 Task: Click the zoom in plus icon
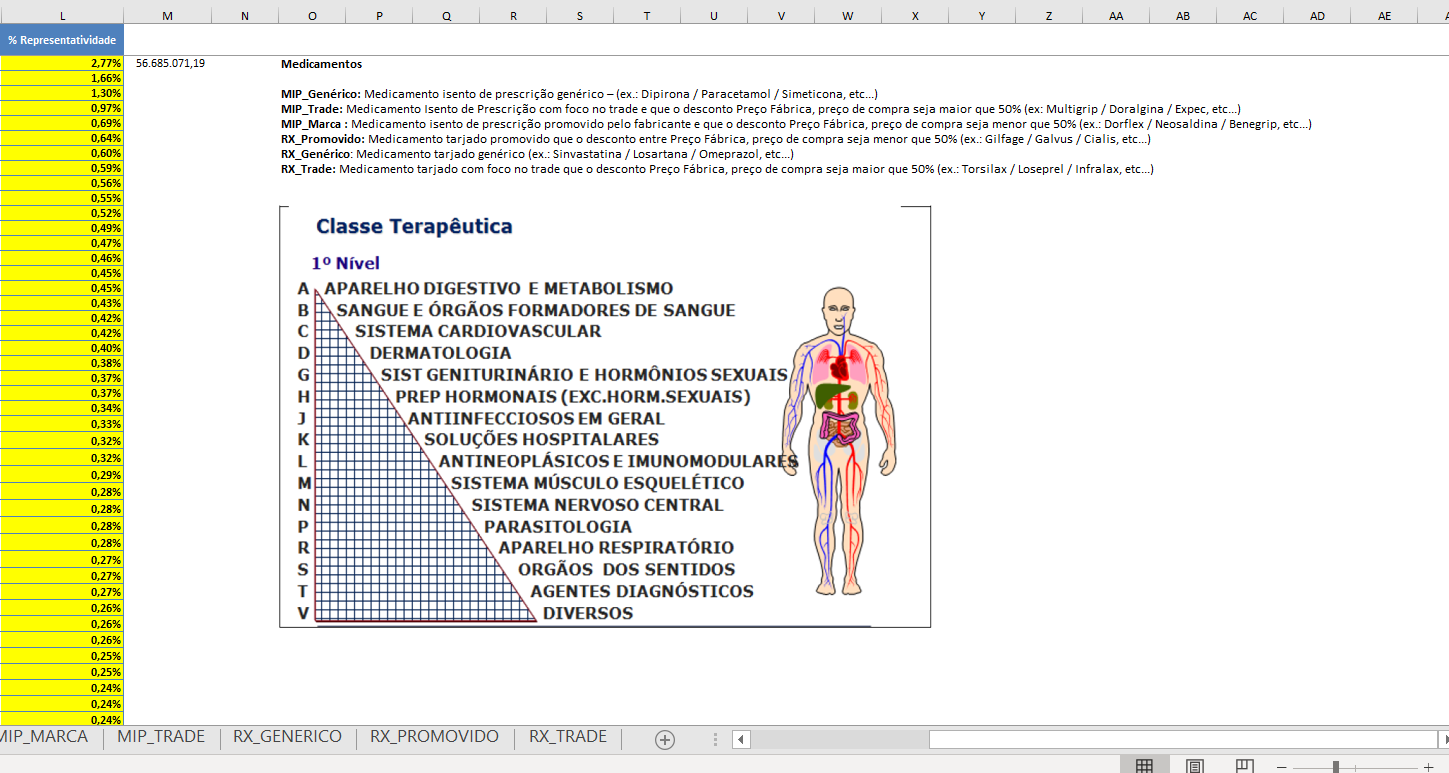(x=1428, y=767)
